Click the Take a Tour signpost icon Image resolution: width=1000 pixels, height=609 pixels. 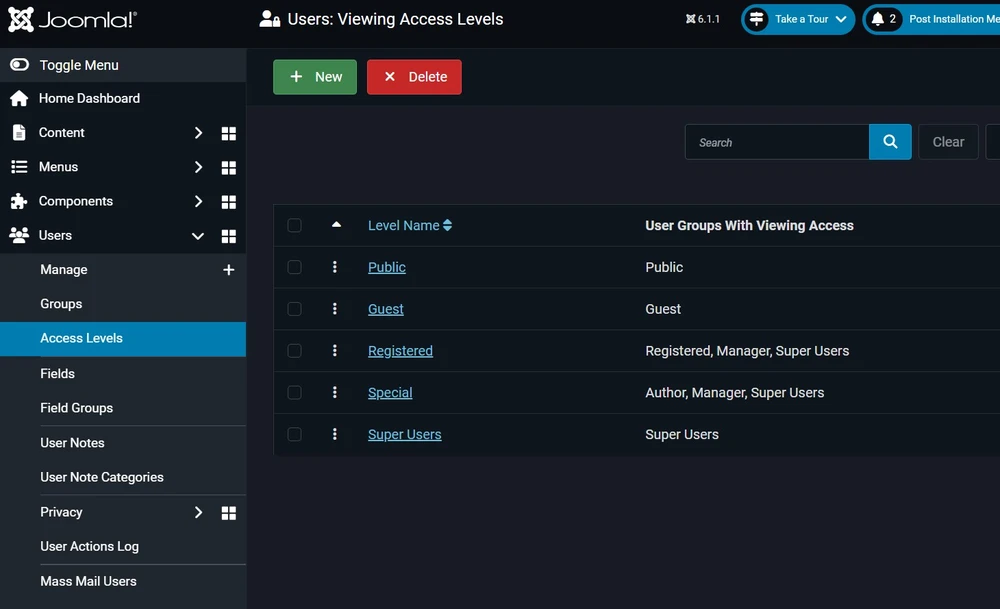coord(756,19)
